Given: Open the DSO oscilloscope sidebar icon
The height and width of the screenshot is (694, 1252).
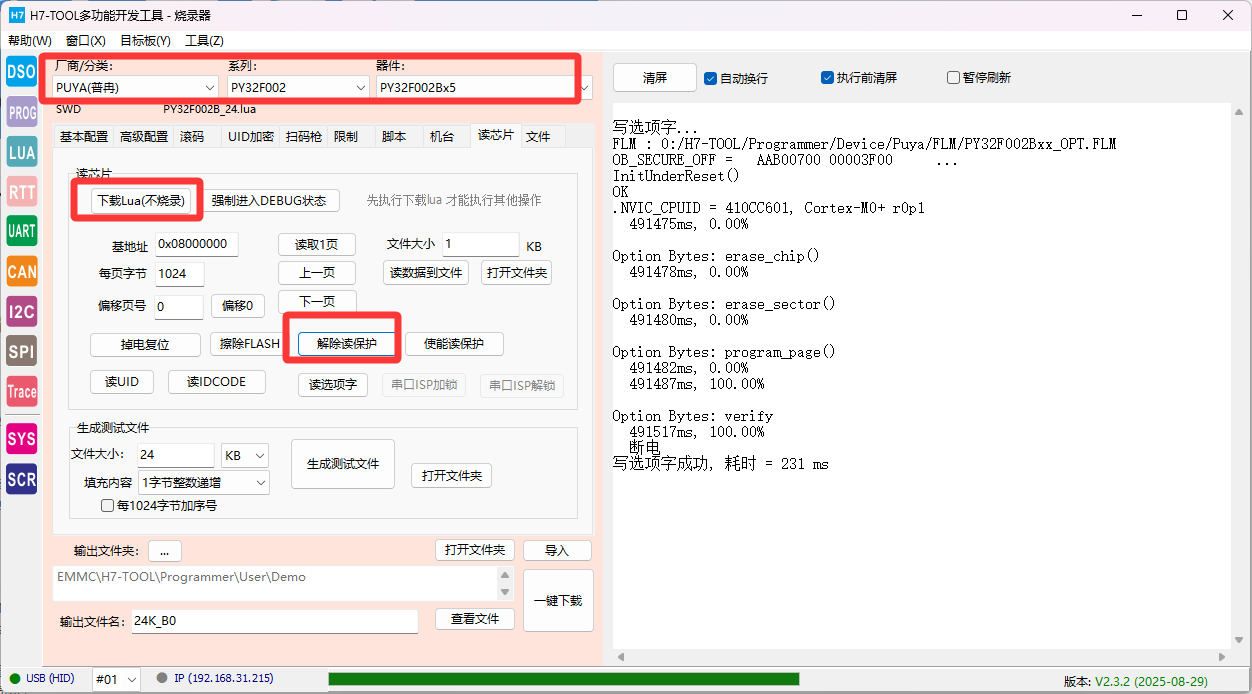Looking at the screenshot, I should 22,71.
